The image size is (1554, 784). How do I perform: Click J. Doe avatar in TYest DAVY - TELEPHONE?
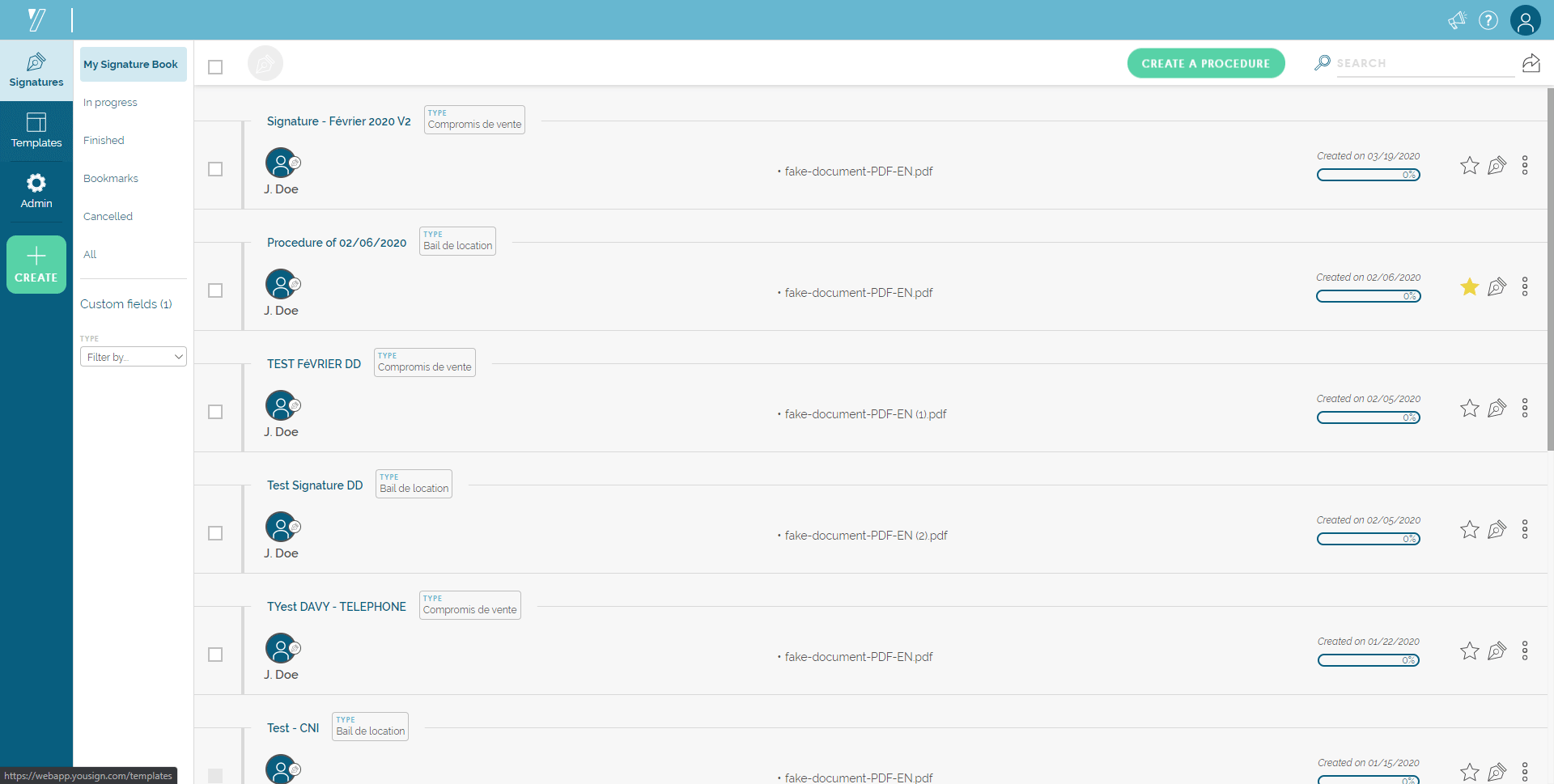click(x=282, y=648)
